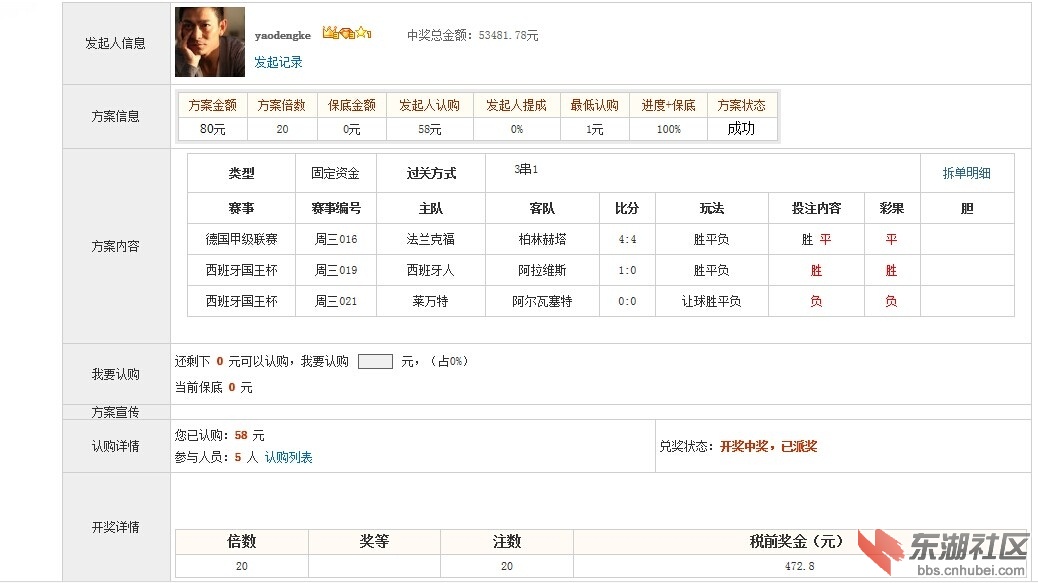1038x583 pixels.
Task: Click the 彩果 column header
Action: tap(892, 208)
